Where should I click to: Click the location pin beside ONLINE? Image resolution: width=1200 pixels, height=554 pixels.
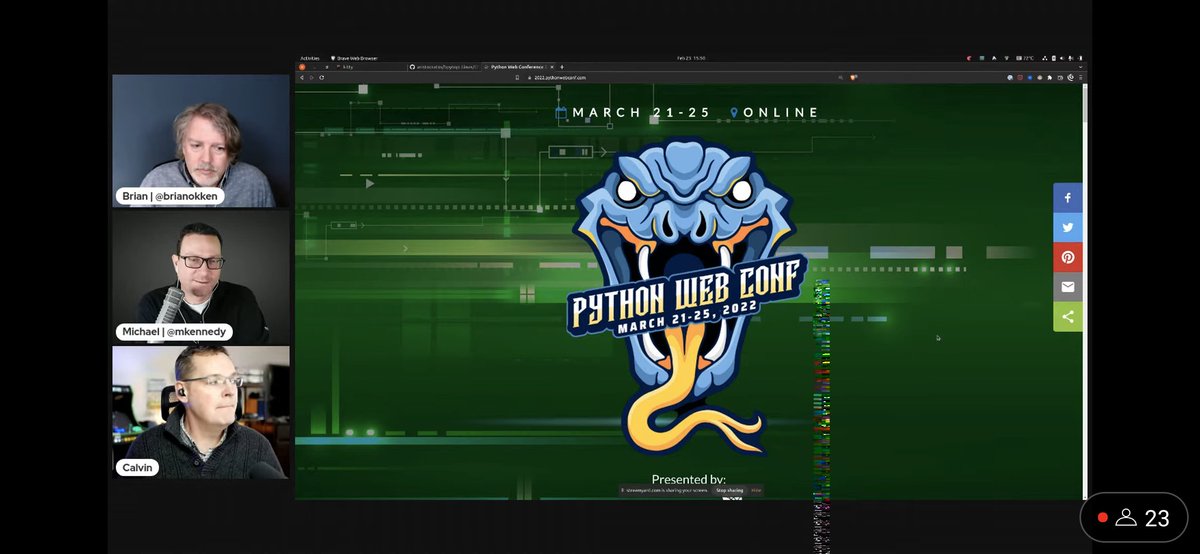[x=735, y=113]
